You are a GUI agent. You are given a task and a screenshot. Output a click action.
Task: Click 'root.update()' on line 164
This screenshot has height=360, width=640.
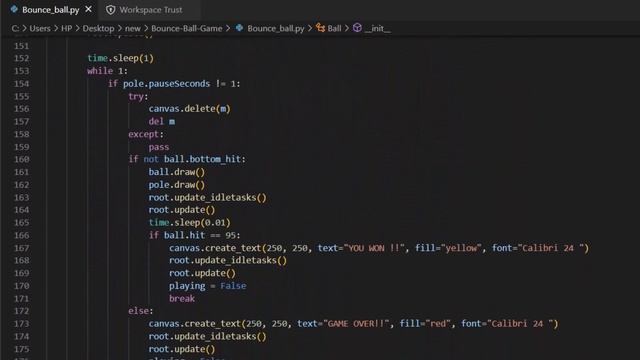coord(182,210)
